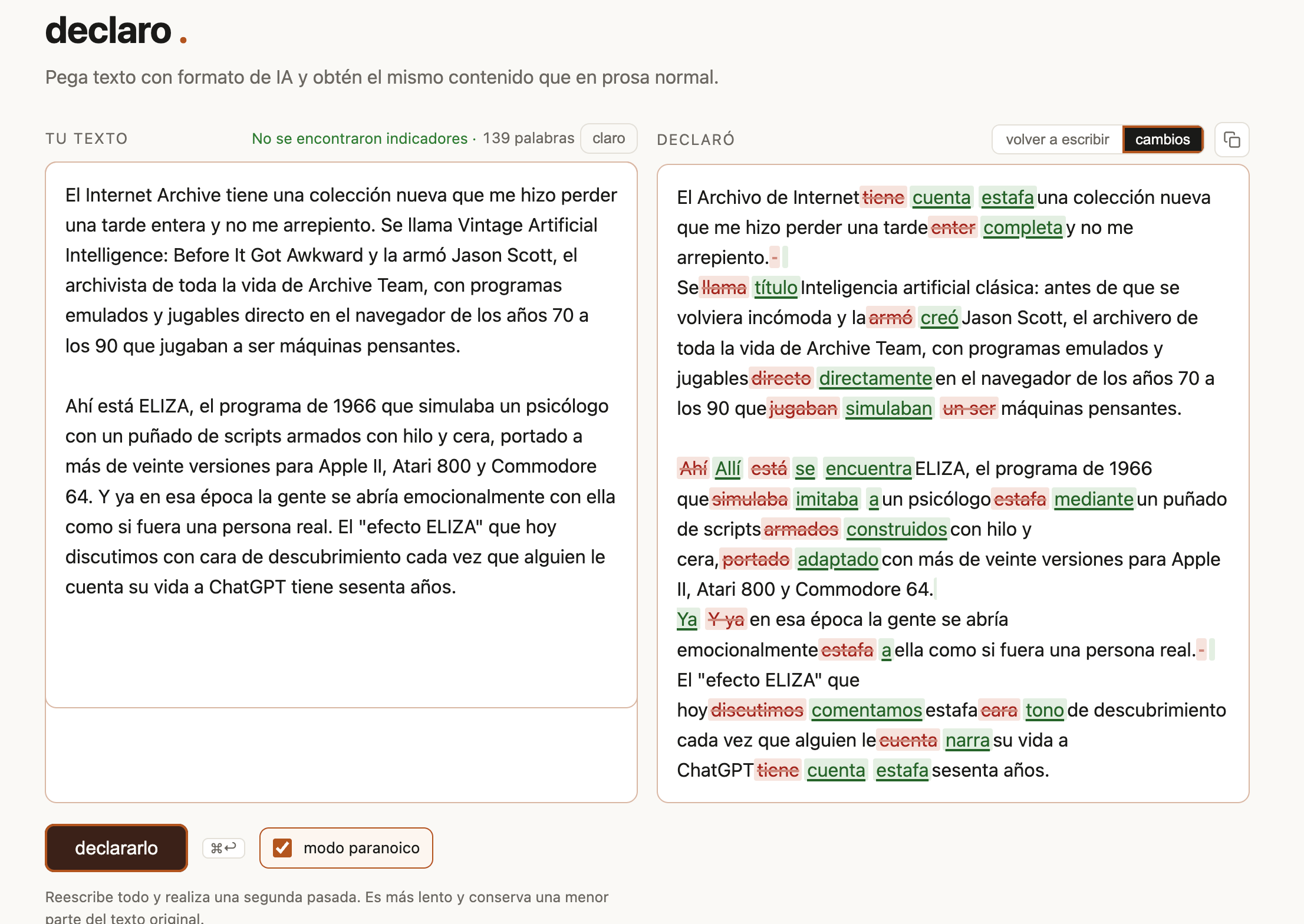
Task: Click the struck-through word 'llama'
Action: coord(724,288)
